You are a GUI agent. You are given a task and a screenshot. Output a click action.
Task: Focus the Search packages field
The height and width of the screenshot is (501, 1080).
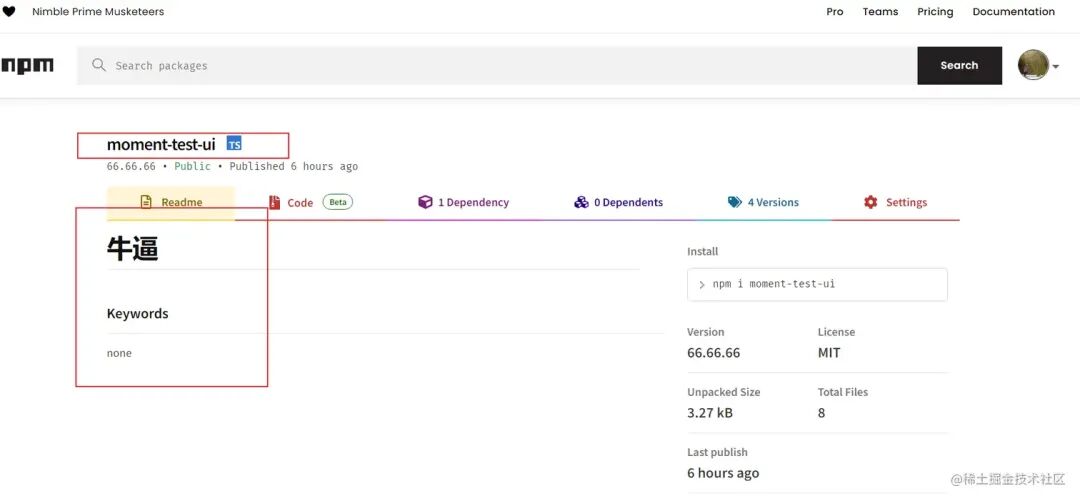pyautogui.click(x=497, y=65)
